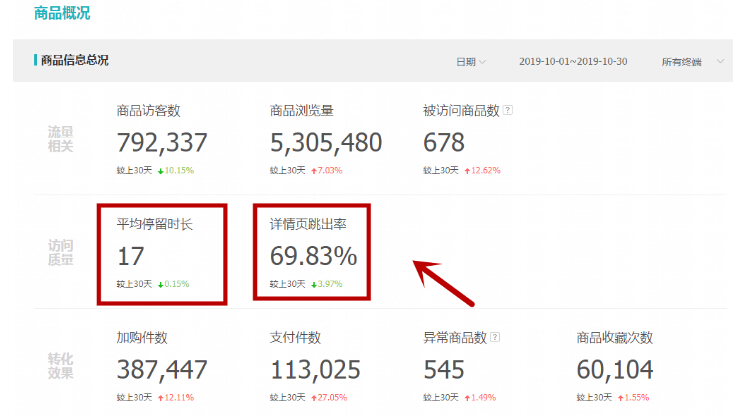Image resolution: width=735 pixels, height=417 pixels.
Task: Click the 商品信息总况 section heading
Action: click(x=74, y=61)
